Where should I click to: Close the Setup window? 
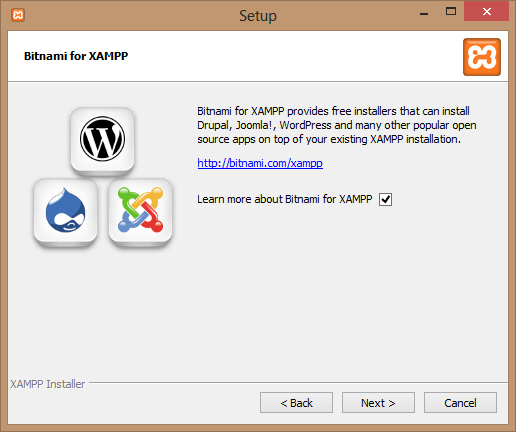486,12
